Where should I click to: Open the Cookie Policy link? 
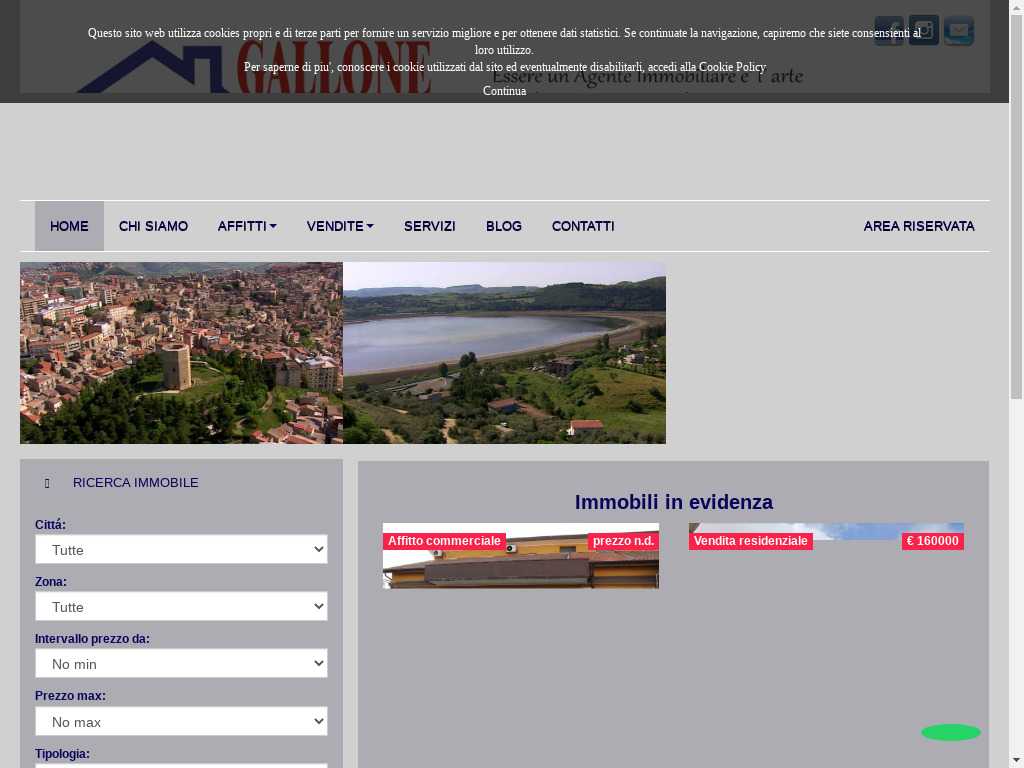point(732,67)
